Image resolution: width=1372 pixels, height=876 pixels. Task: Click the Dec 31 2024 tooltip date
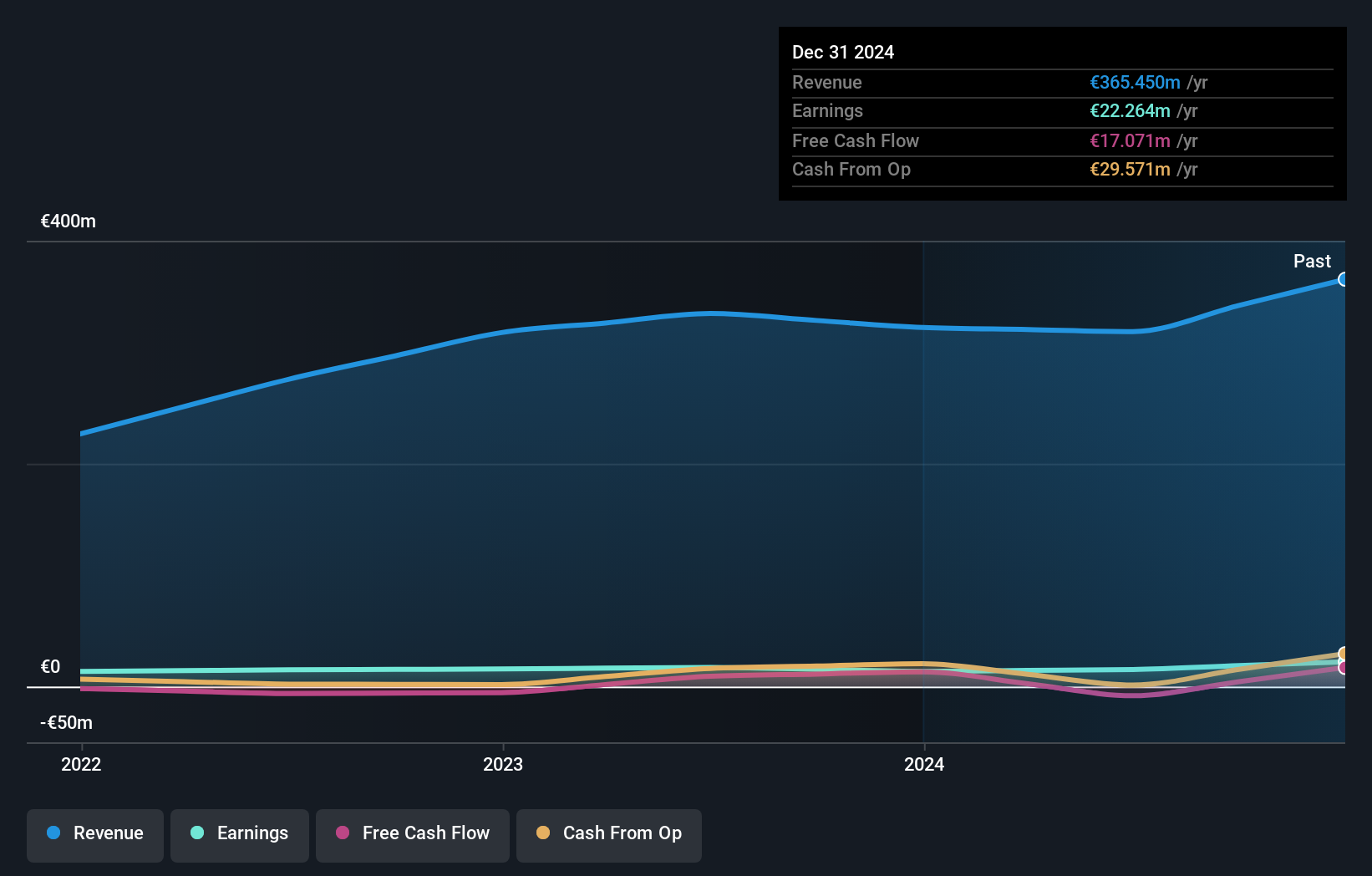click(x=843, y=52)
